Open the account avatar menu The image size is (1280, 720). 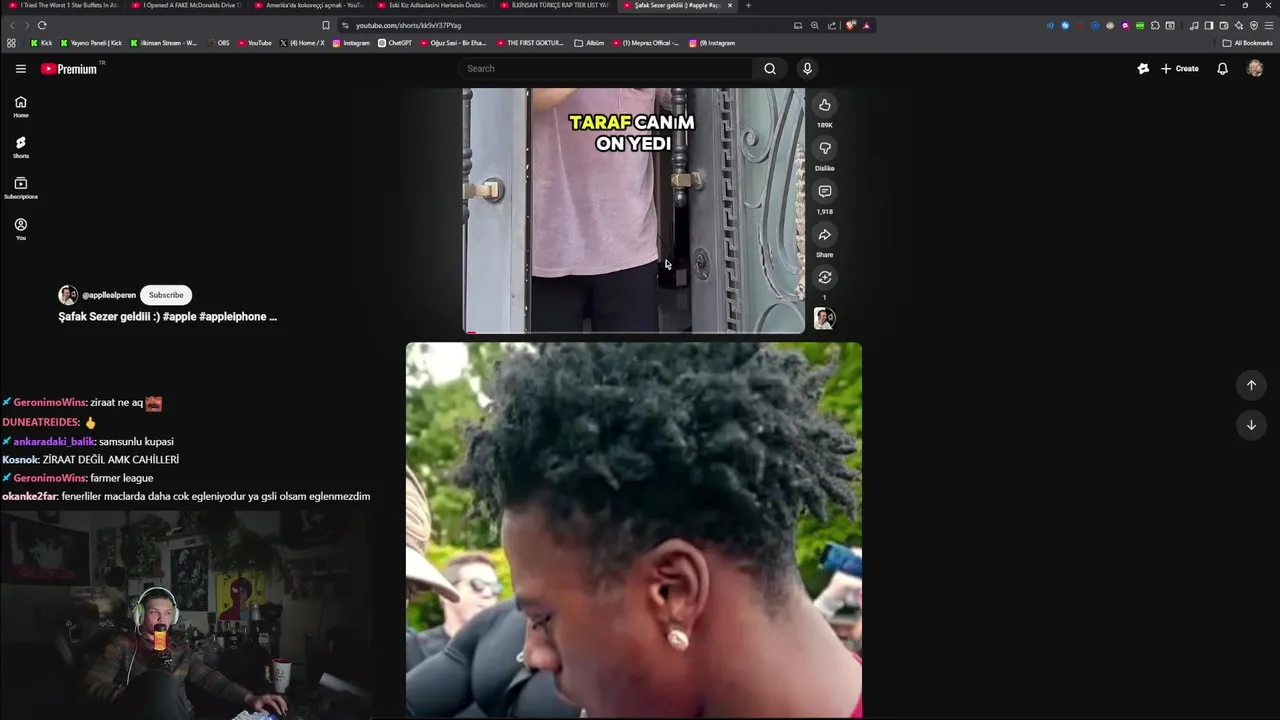[1255, 69]
